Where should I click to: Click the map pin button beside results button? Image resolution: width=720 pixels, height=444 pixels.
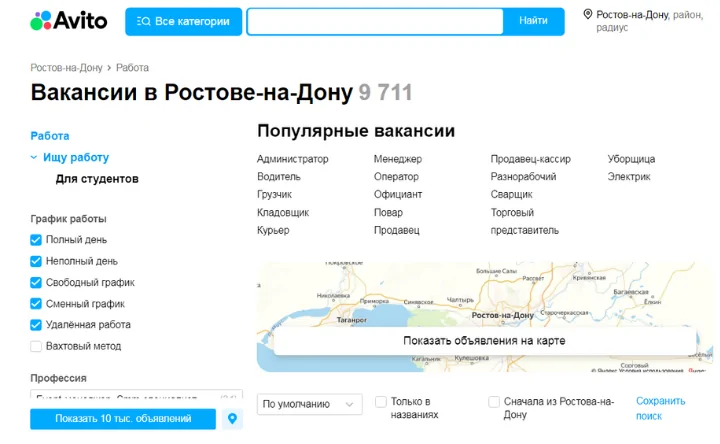pos(233,419)
